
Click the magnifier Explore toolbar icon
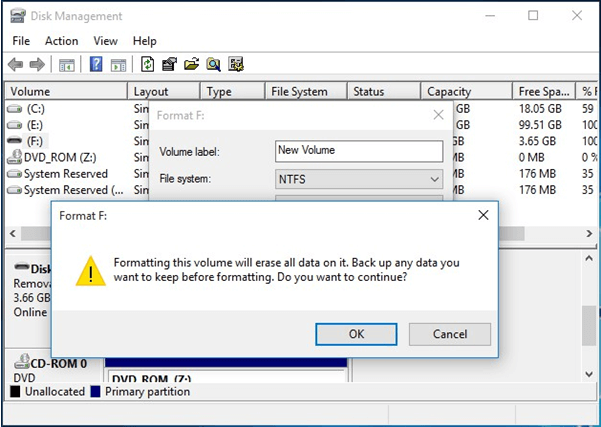point(213,64)
